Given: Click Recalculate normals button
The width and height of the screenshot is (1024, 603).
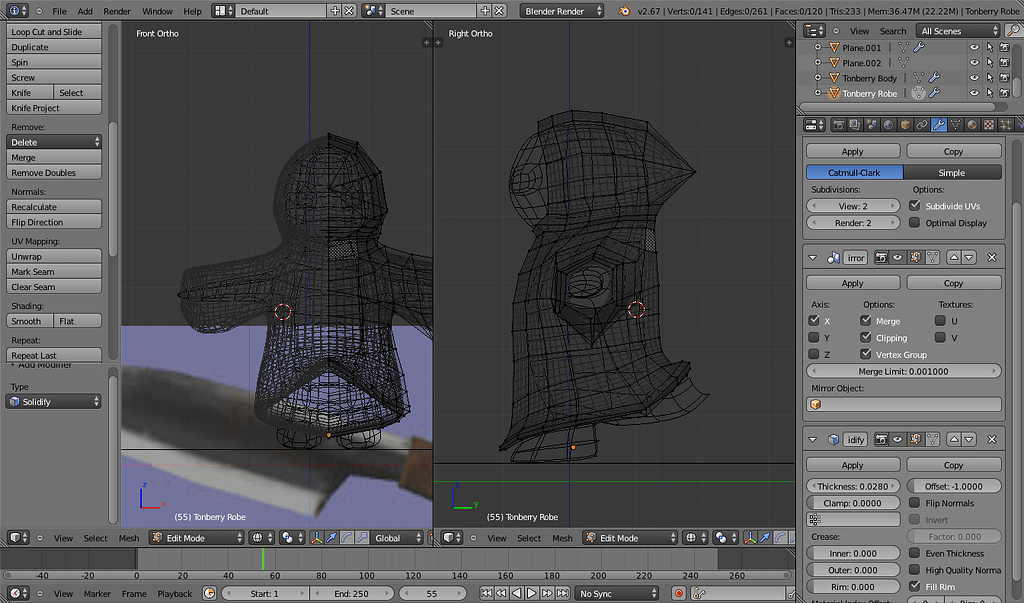Looking at the screenshot, I should 54,206.
